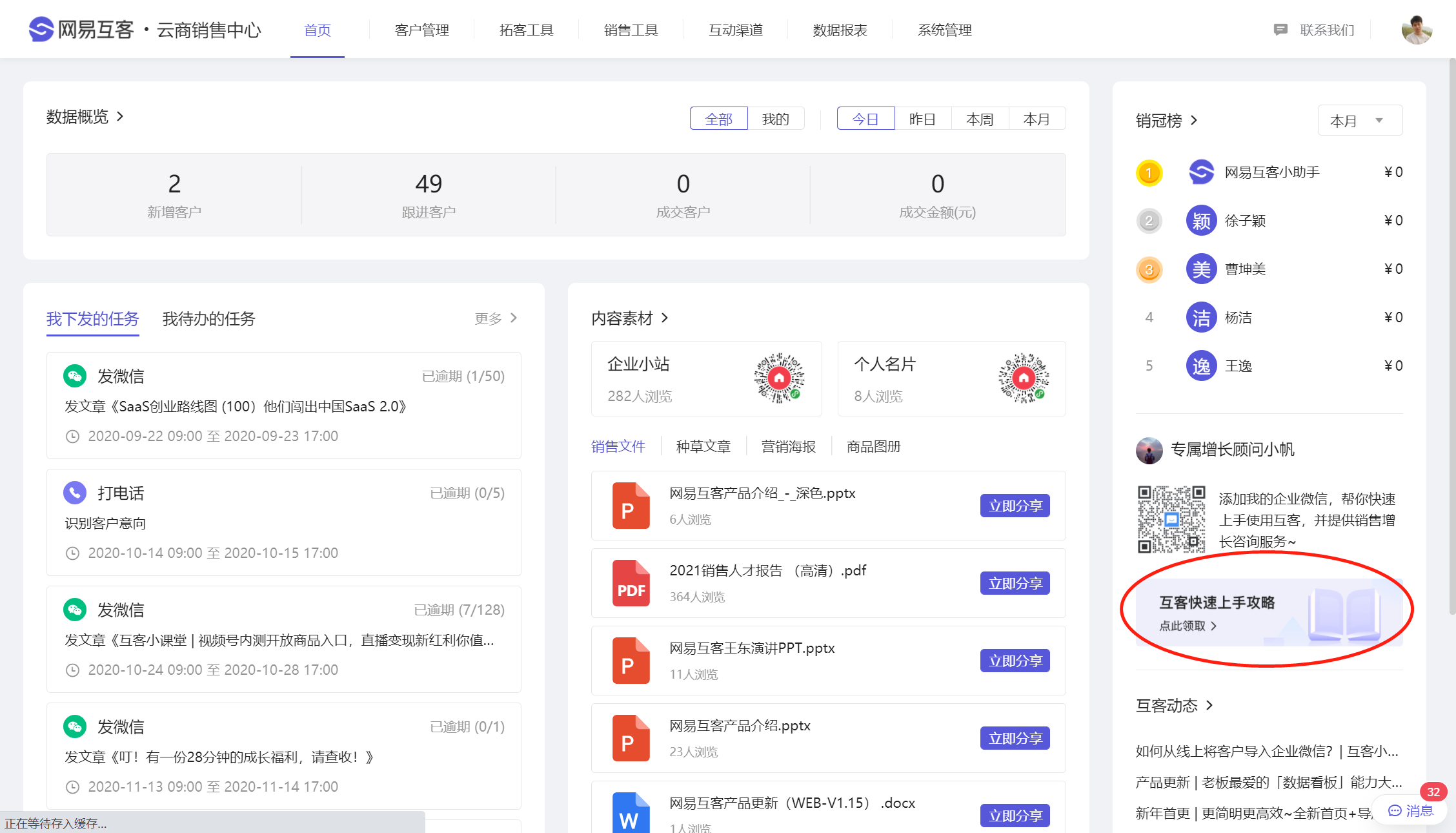Click 徐子颖 avatar icon
Image resolution: width=1456 pixels, height=833 pixels.
pyautogui.click(x=1201, y=221)
